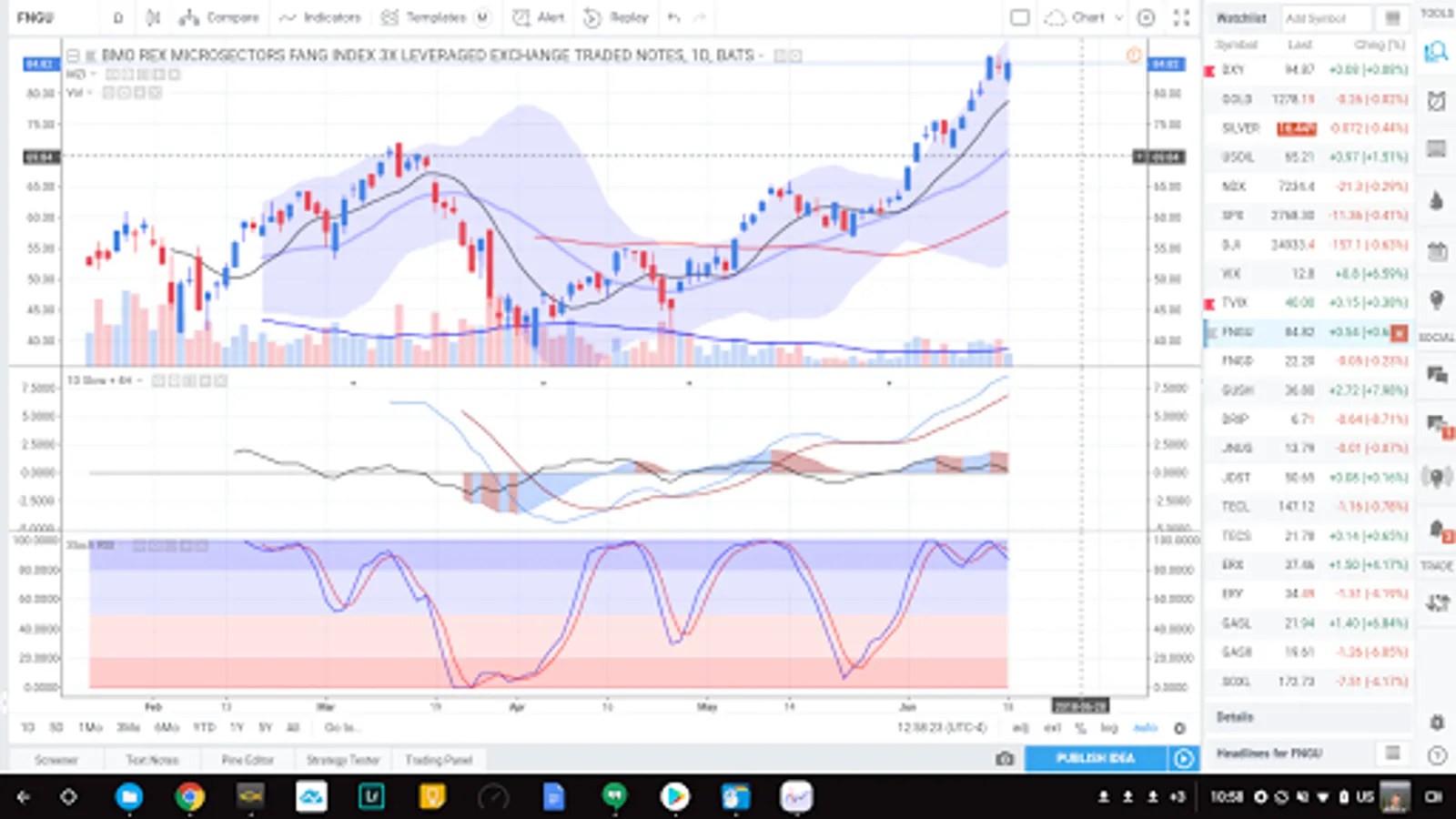Take a chart snapshot with camera icon

(1005, 759)
